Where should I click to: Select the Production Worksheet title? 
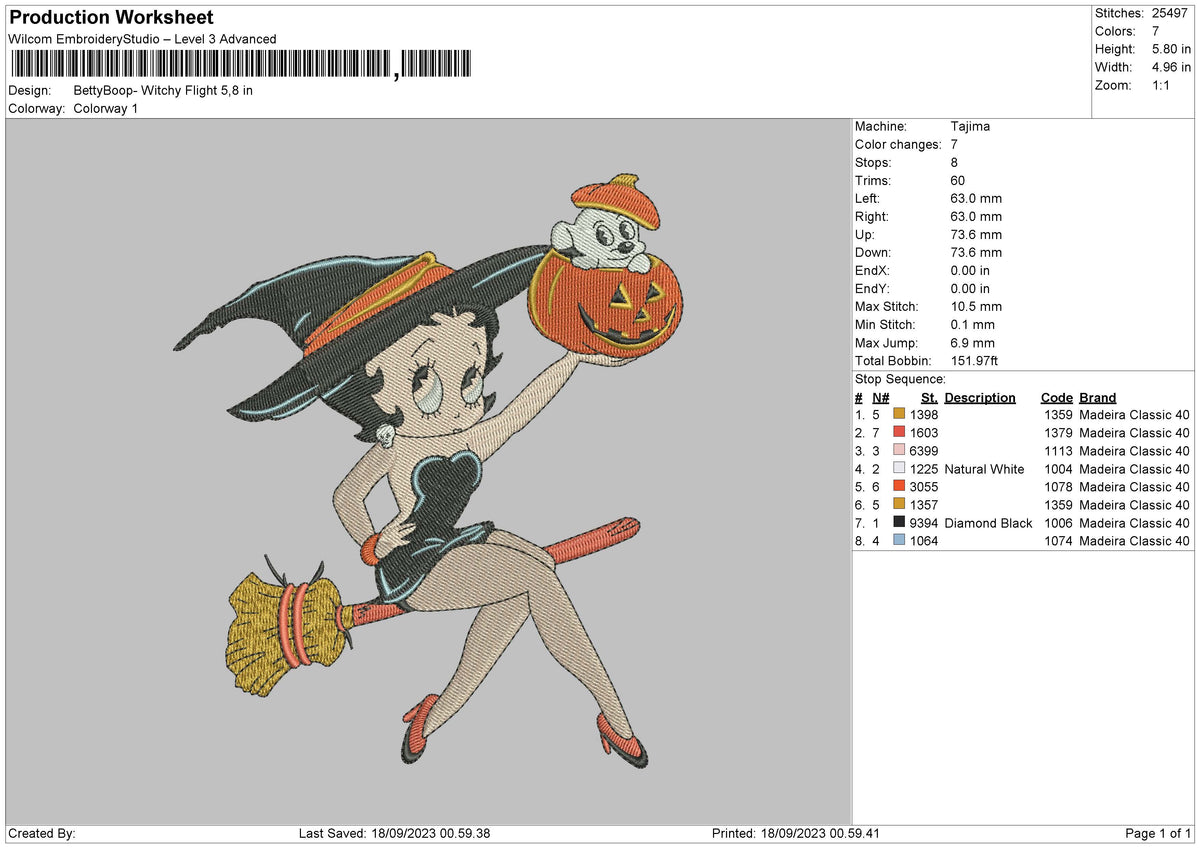coord(111,18)
